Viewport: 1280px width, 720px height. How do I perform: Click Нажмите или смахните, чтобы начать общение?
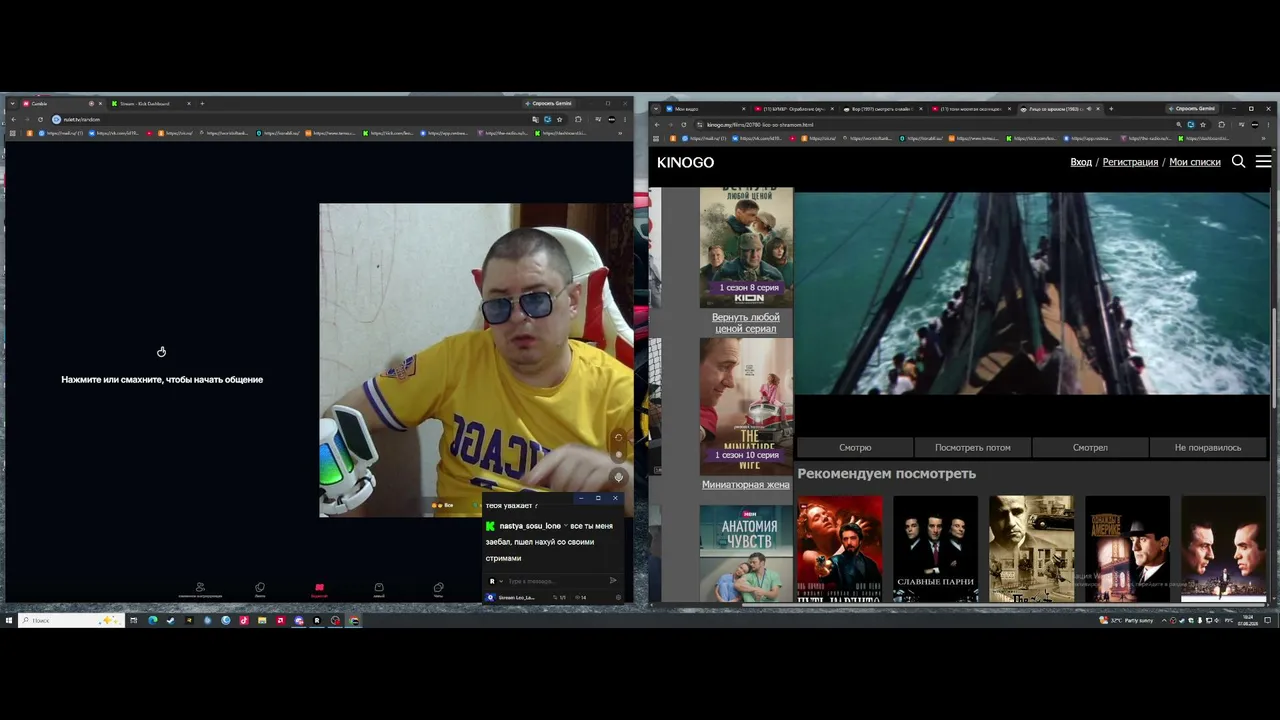pos(162,380)
